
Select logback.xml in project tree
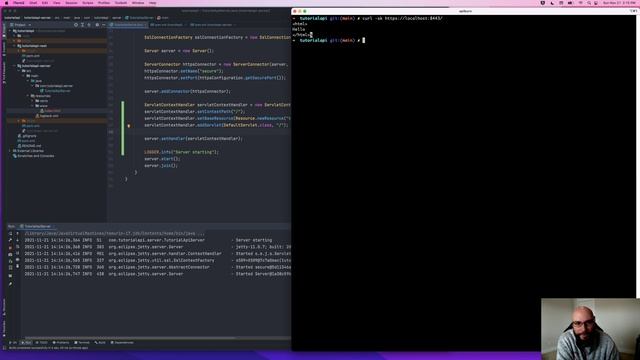click(x=47, y=116)
